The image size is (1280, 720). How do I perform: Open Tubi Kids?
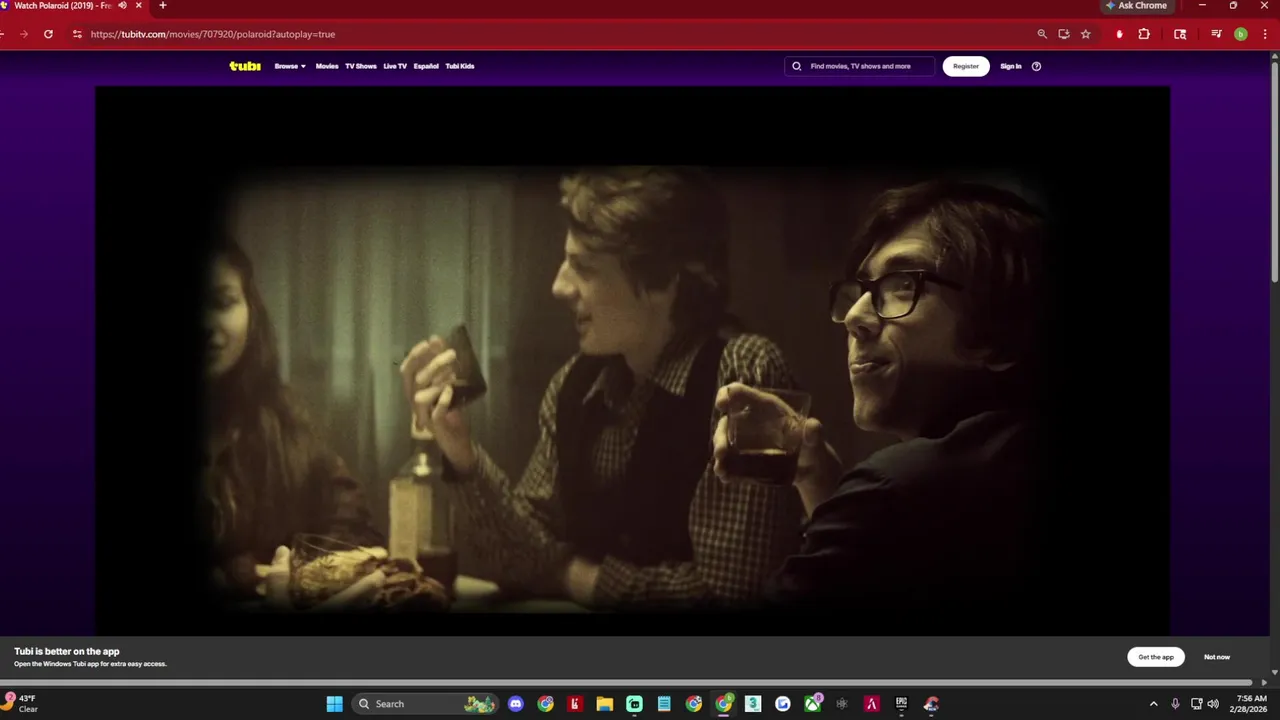(460, 66)
